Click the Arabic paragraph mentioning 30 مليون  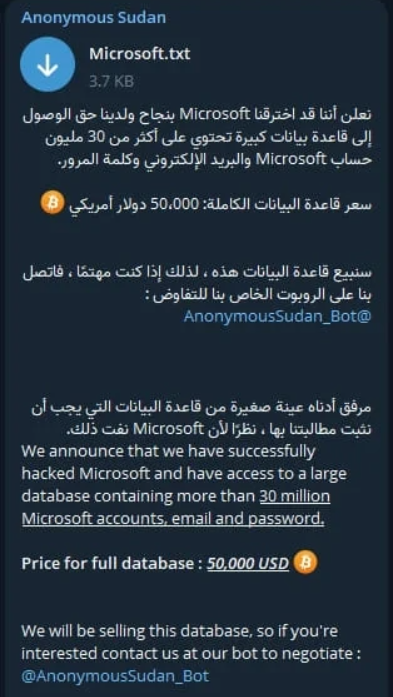click(196, 138)
